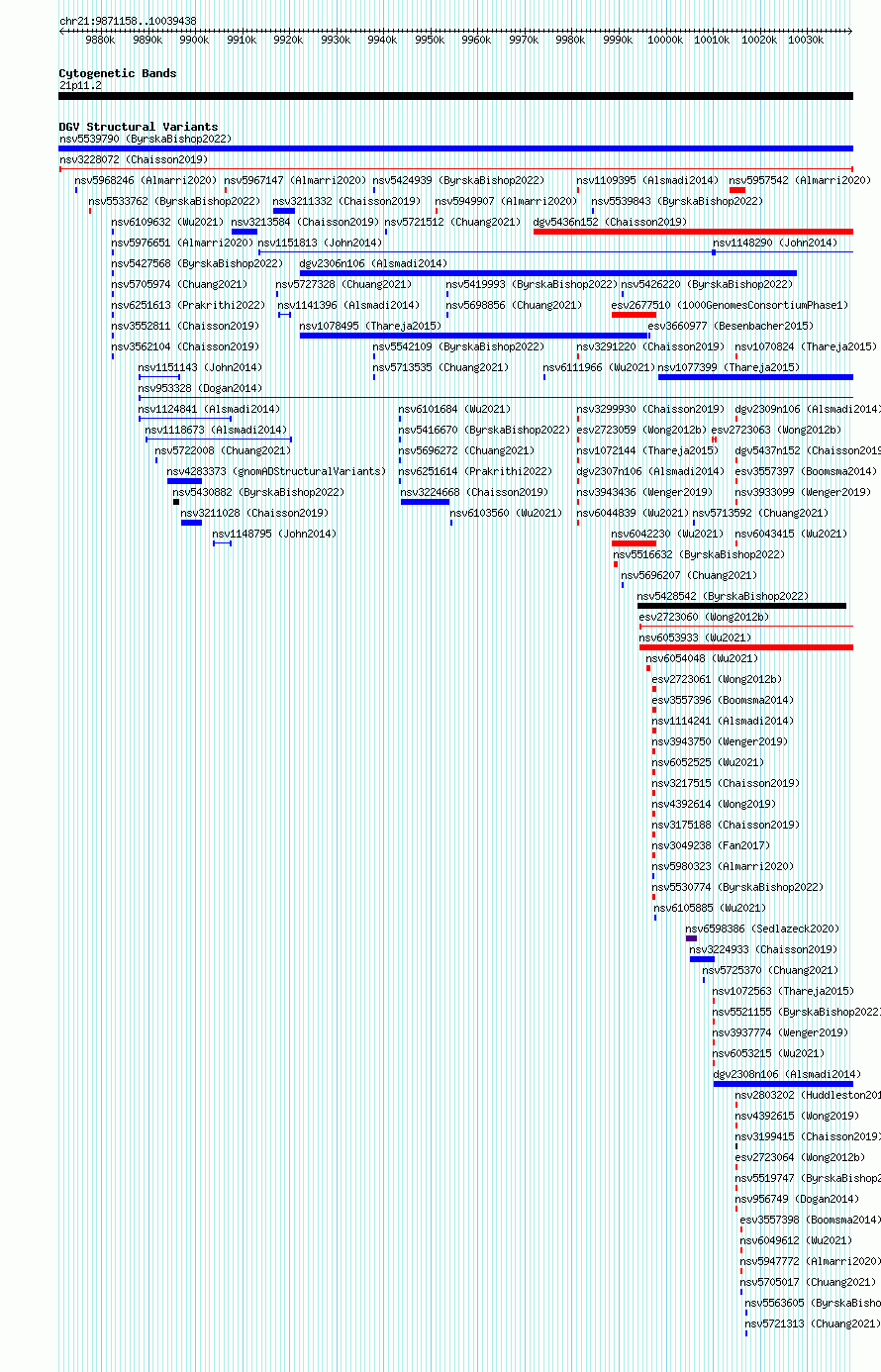Click the 9950k ruler position label
This screenshot has width=881, height=1372.
point(431,41)
